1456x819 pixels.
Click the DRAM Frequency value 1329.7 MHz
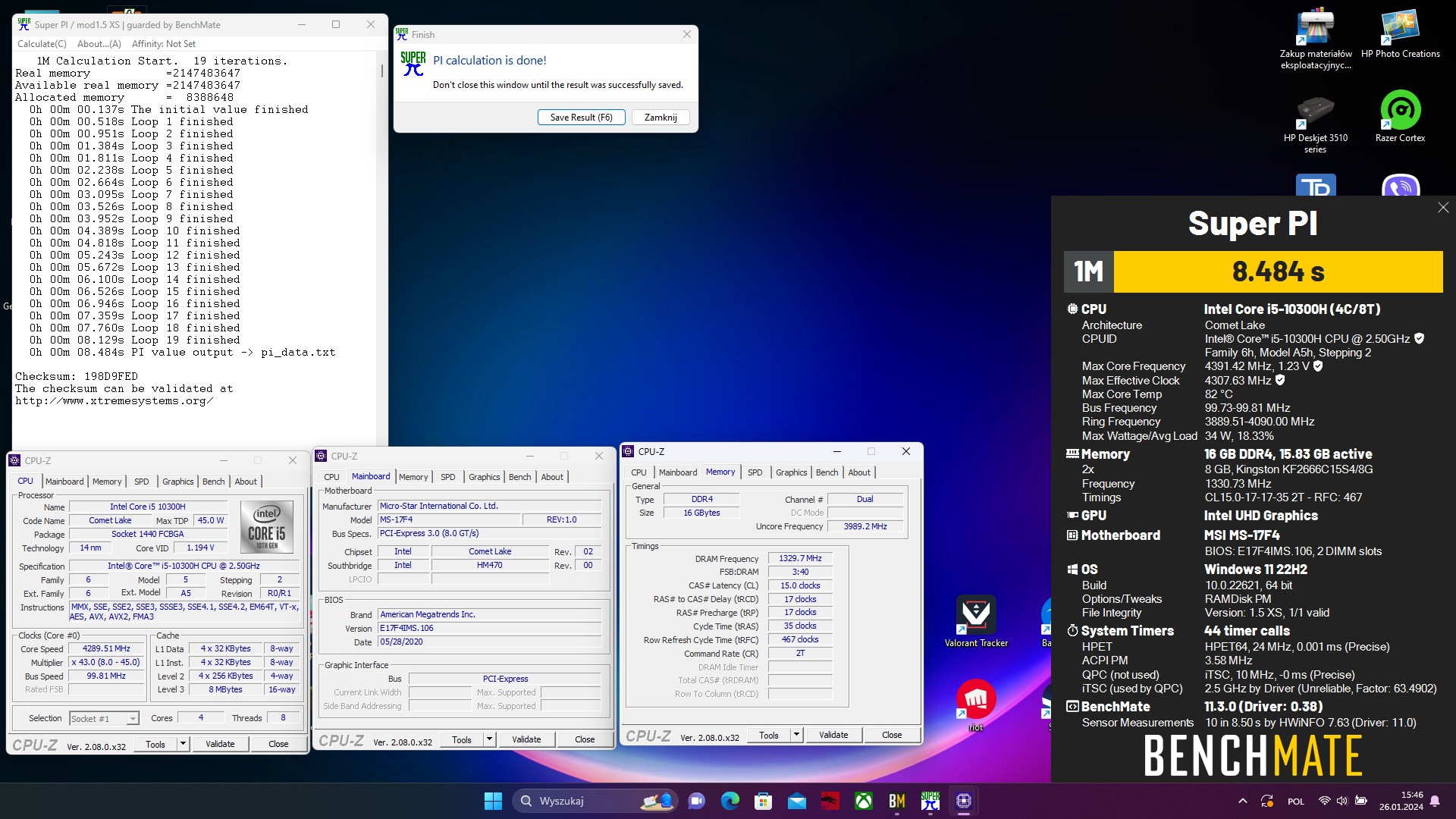point(800,558)
